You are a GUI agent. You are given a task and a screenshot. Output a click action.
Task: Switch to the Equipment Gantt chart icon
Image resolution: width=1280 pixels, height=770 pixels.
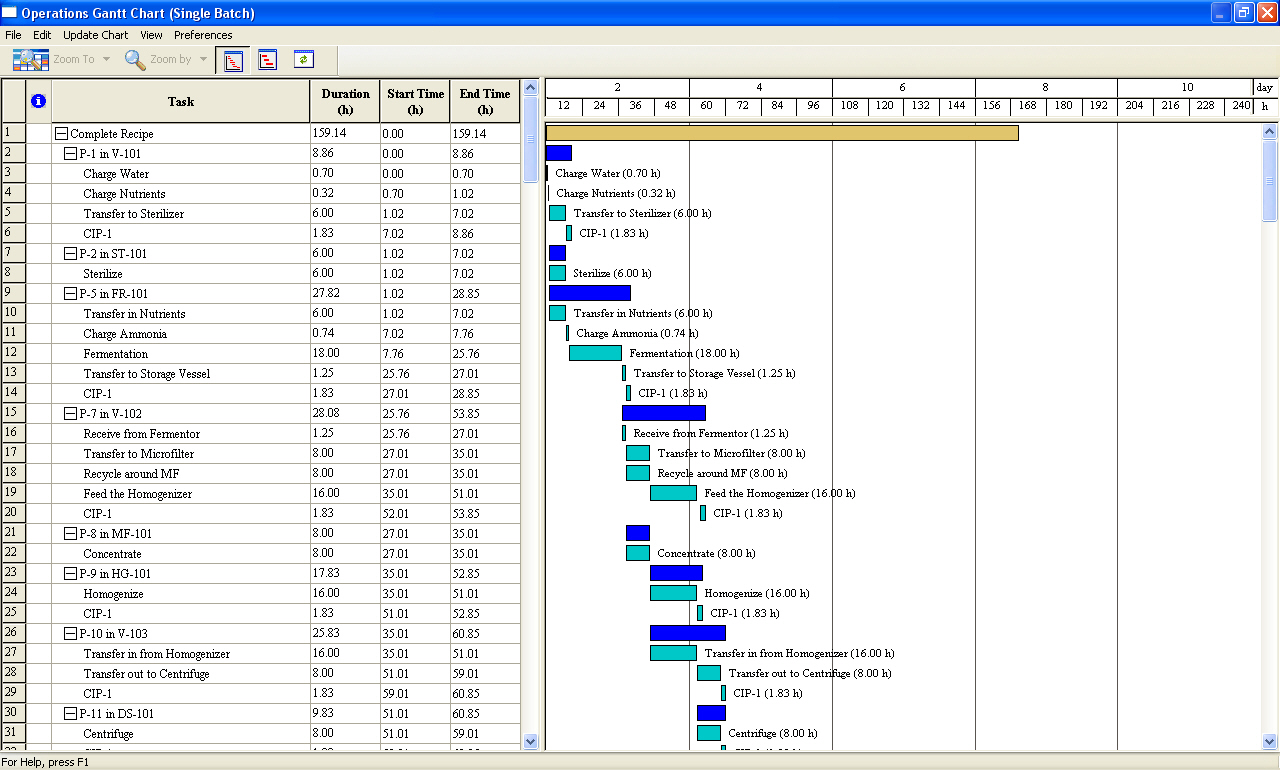268,60
